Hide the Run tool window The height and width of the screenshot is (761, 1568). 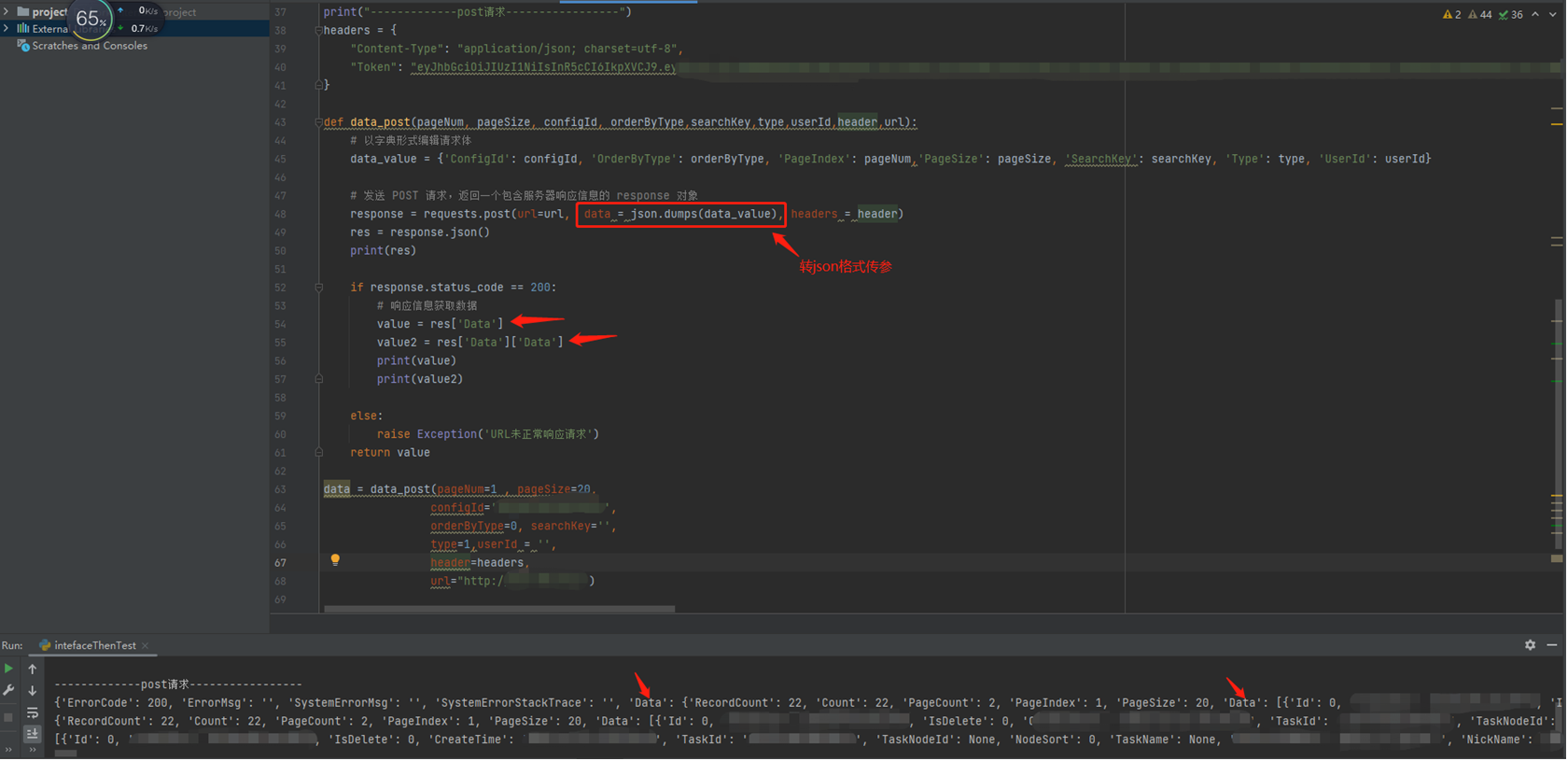click(1552, 645)
